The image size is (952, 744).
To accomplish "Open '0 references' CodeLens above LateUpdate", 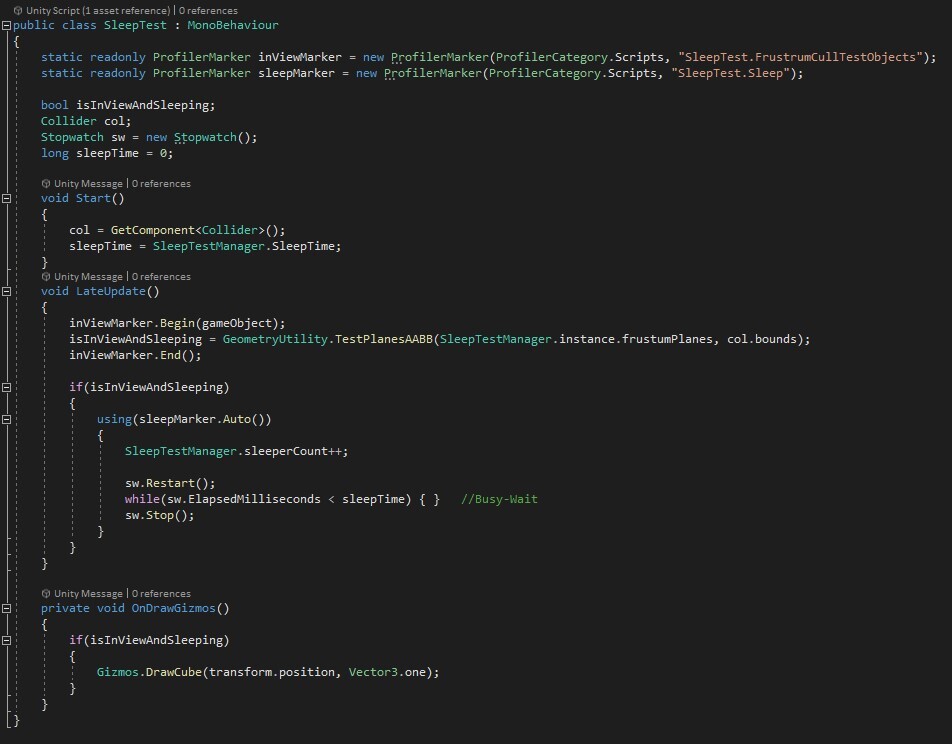I will pyautogui.click(x=161, y=276).
